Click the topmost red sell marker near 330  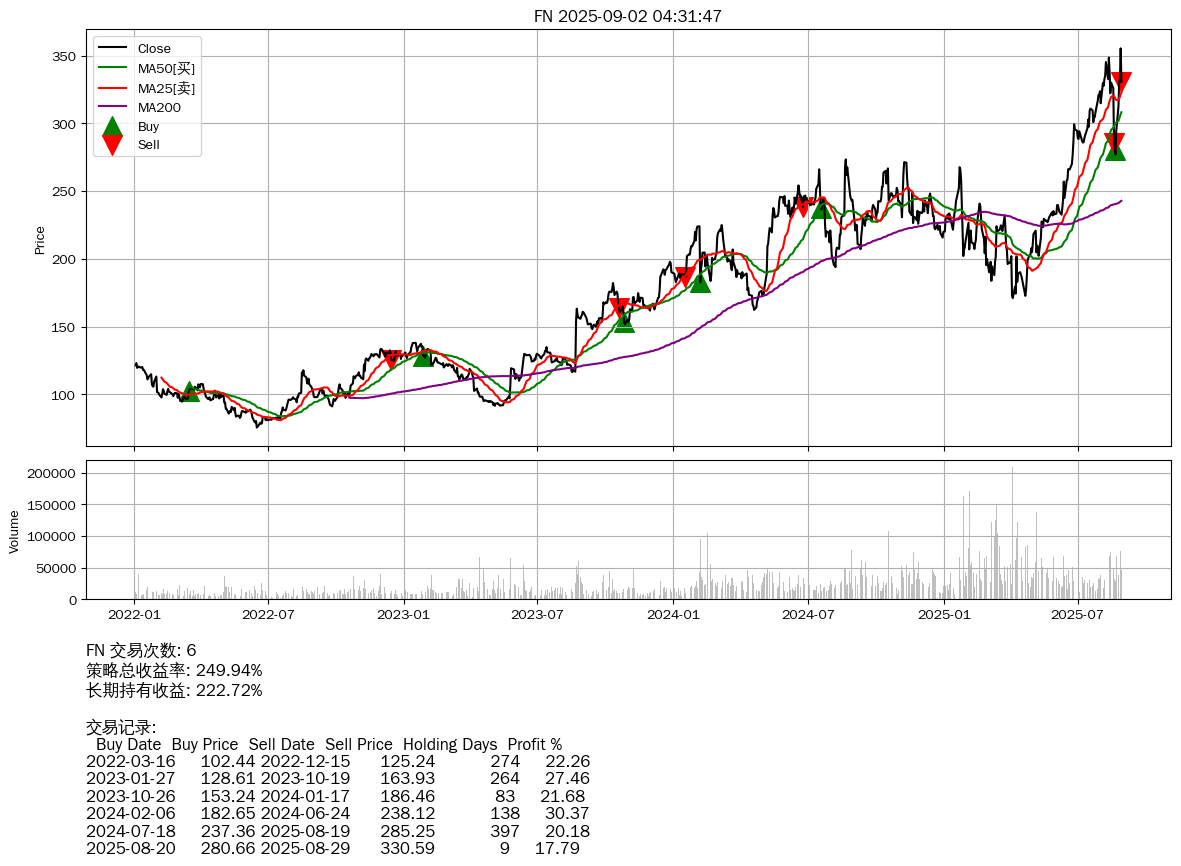[x=1121, y=83]
